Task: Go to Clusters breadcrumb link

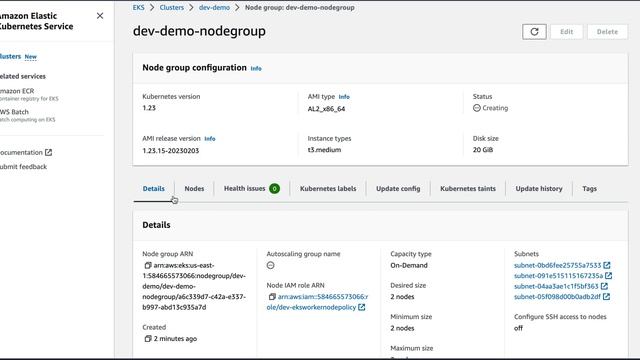Action: pyautogui.click(x=171, y=7)
